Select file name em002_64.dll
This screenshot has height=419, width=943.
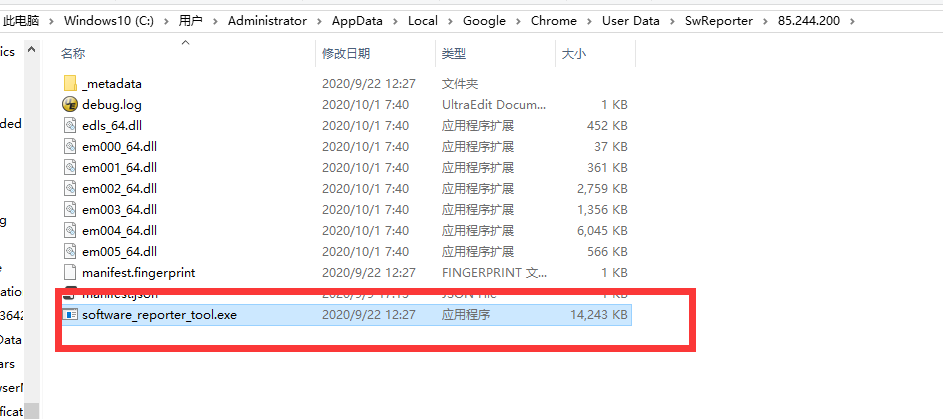[120, 189]
